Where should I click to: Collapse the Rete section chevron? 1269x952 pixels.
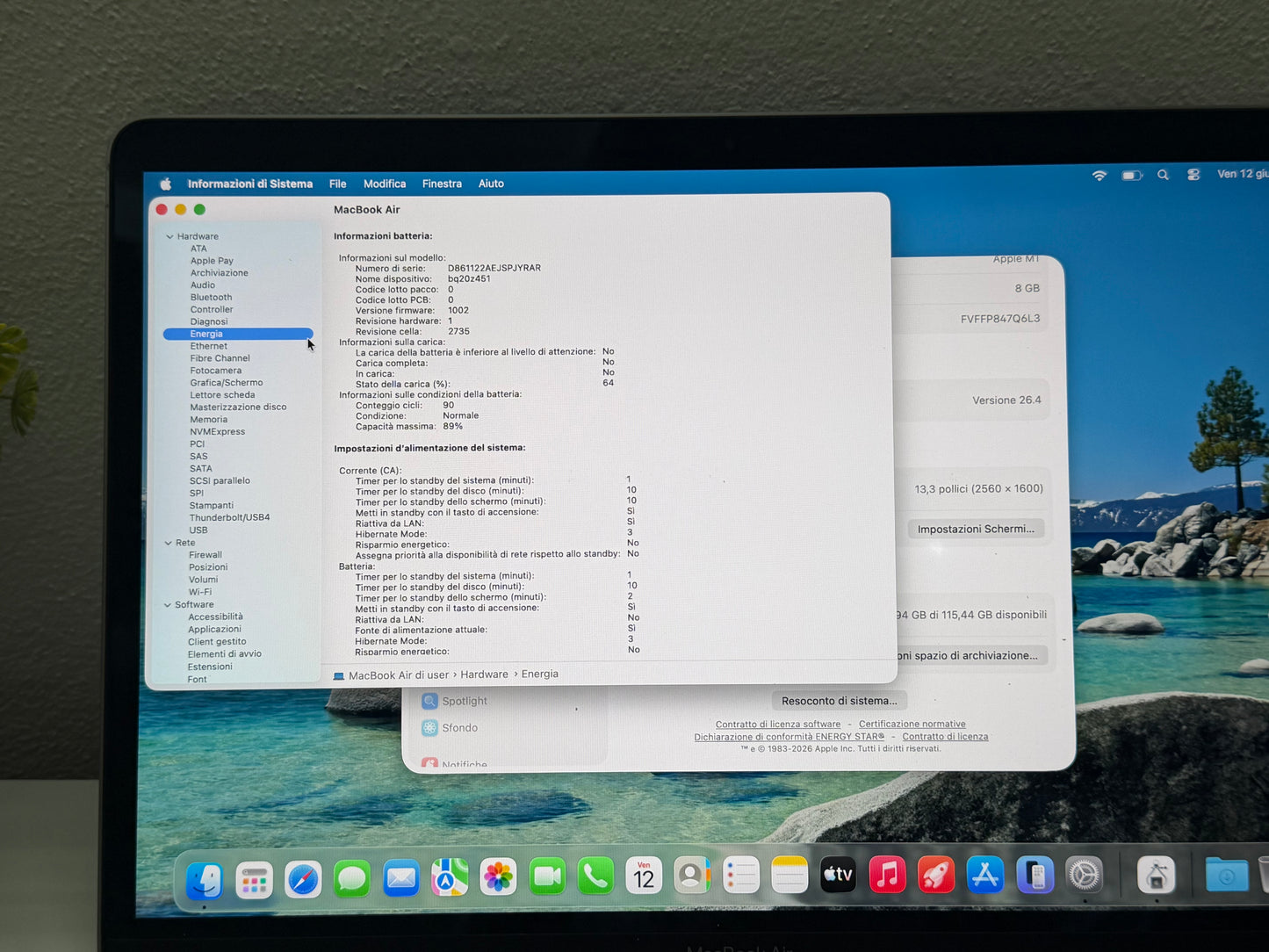[x=168, y=543]
